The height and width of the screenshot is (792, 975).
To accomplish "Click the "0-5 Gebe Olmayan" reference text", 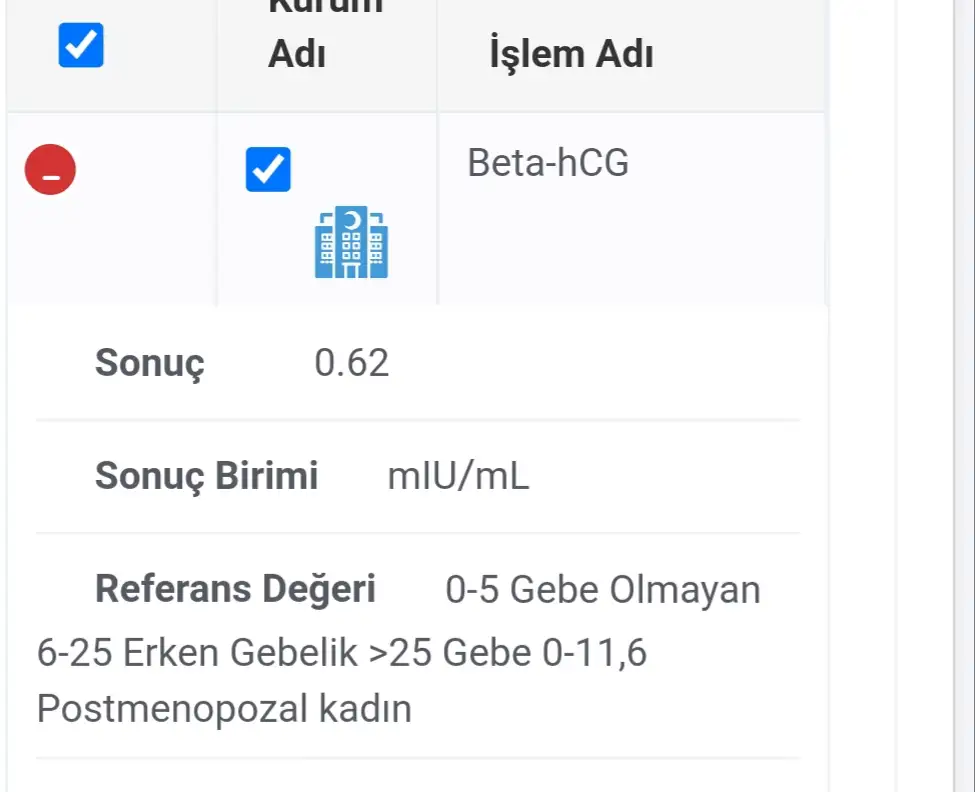I will click(x=603, y=590).
